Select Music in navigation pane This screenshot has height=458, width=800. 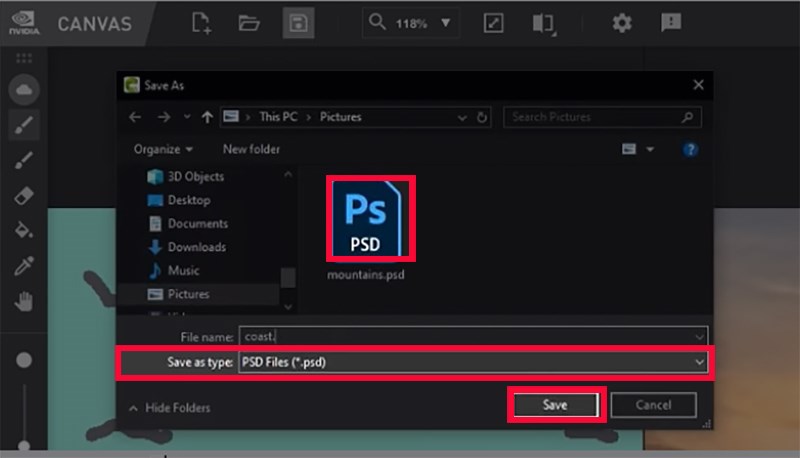click(173, 270)
